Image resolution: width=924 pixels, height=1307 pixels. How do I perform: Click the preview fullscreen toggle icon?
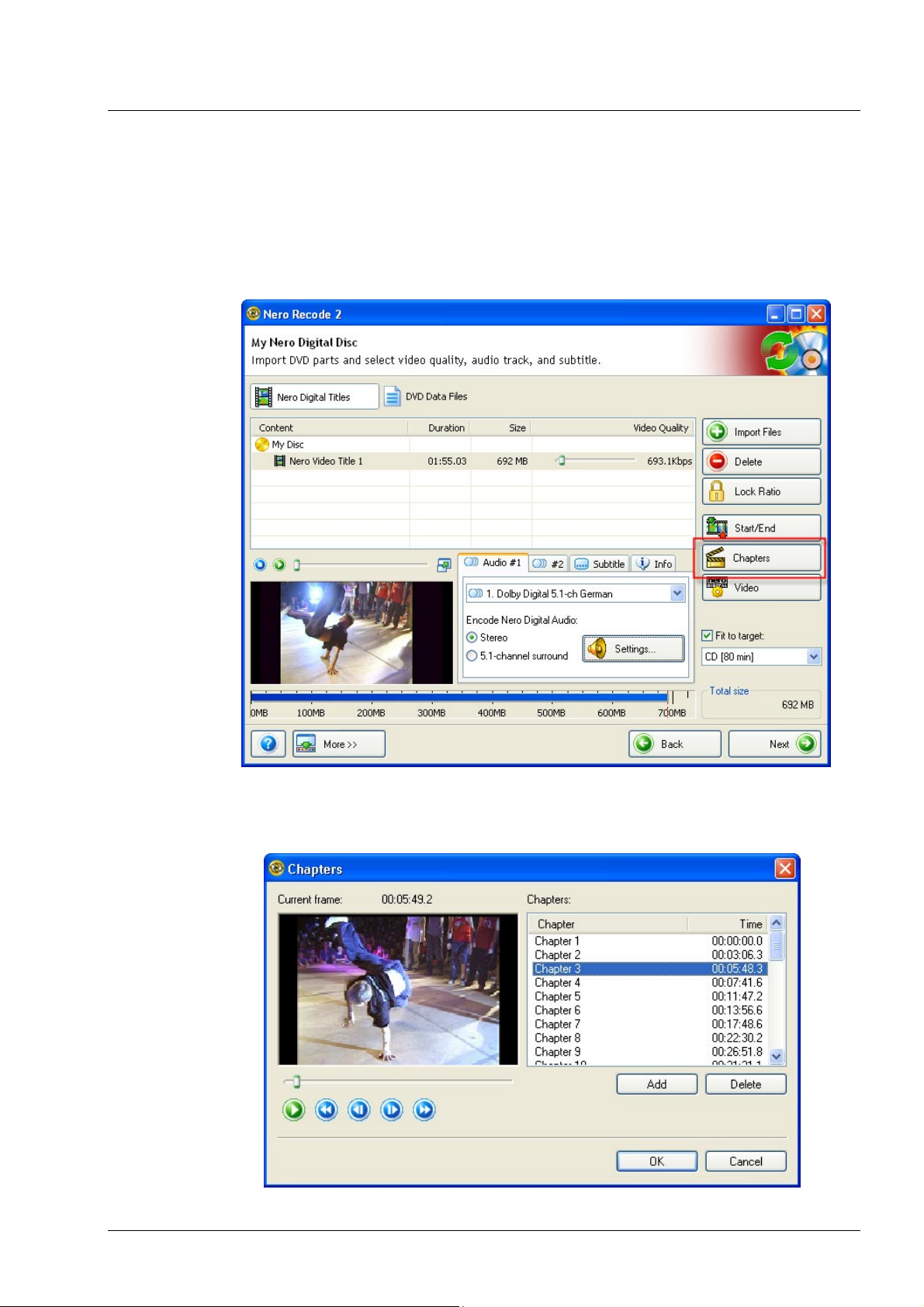[444, 565]
